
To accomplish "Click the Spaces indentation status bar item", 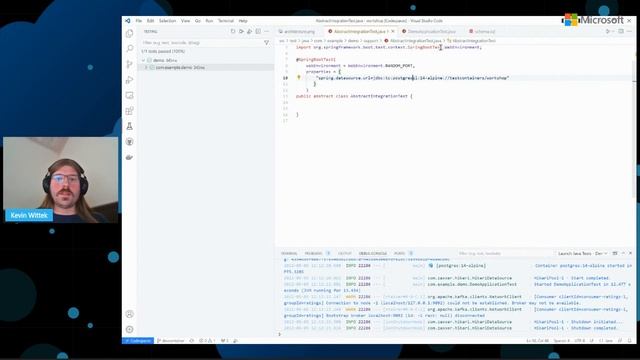I will (x=562, y=340).
